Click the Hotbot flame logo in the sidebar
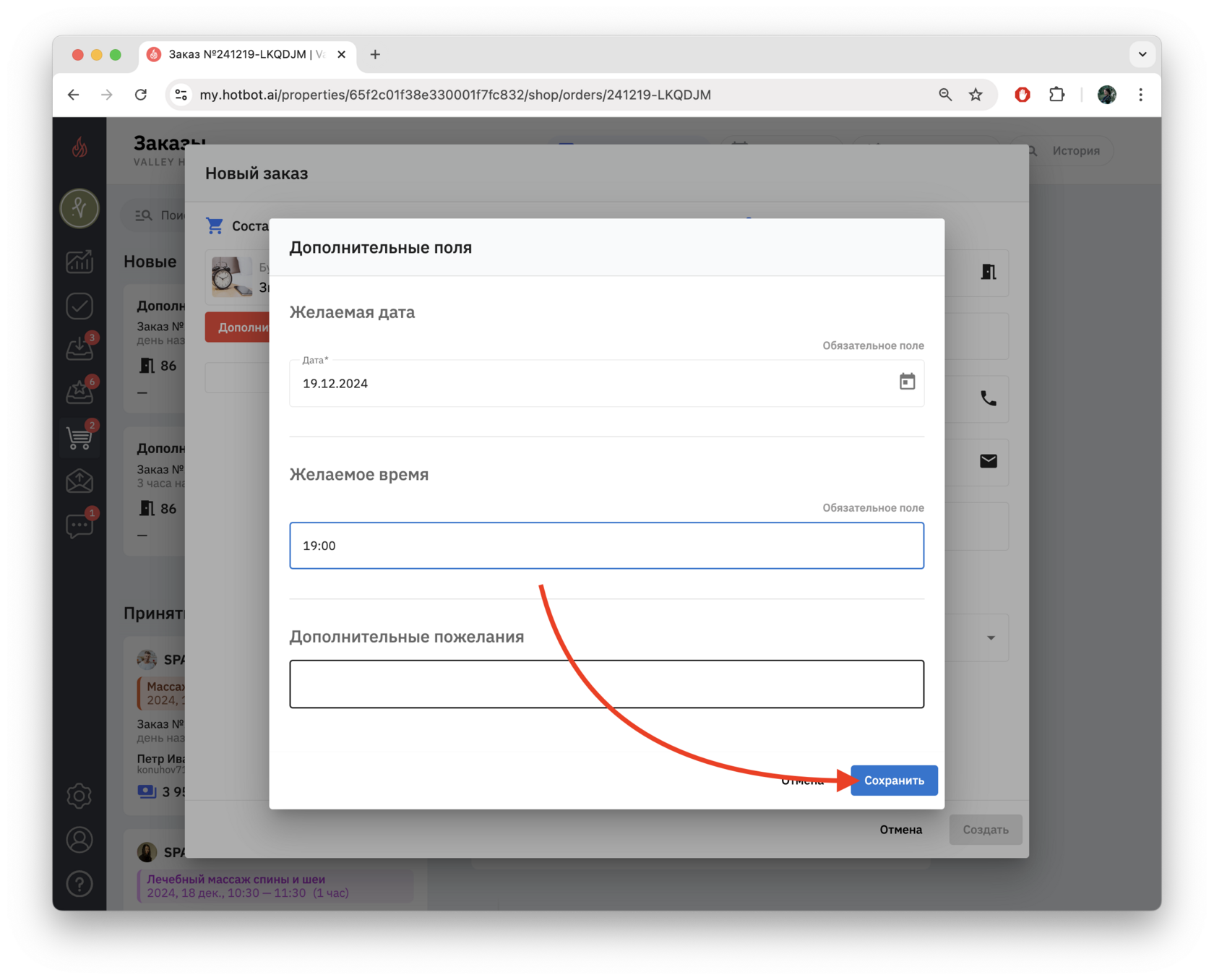Screen dimensions: 1214x980 click(79, 147)
